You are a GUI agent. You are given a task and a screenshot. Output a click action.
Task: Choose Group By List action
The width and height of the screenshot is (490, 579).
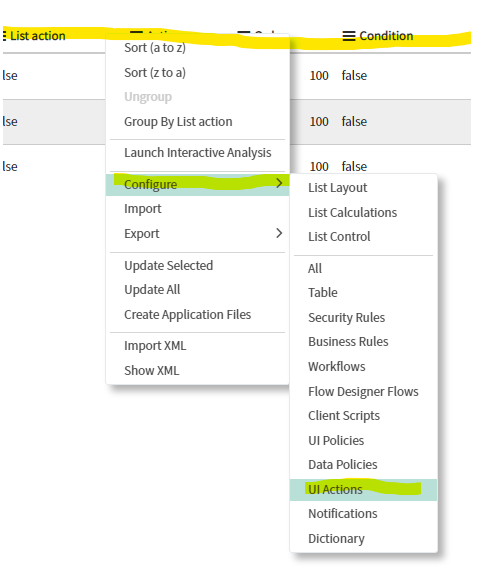click(178, 122)
